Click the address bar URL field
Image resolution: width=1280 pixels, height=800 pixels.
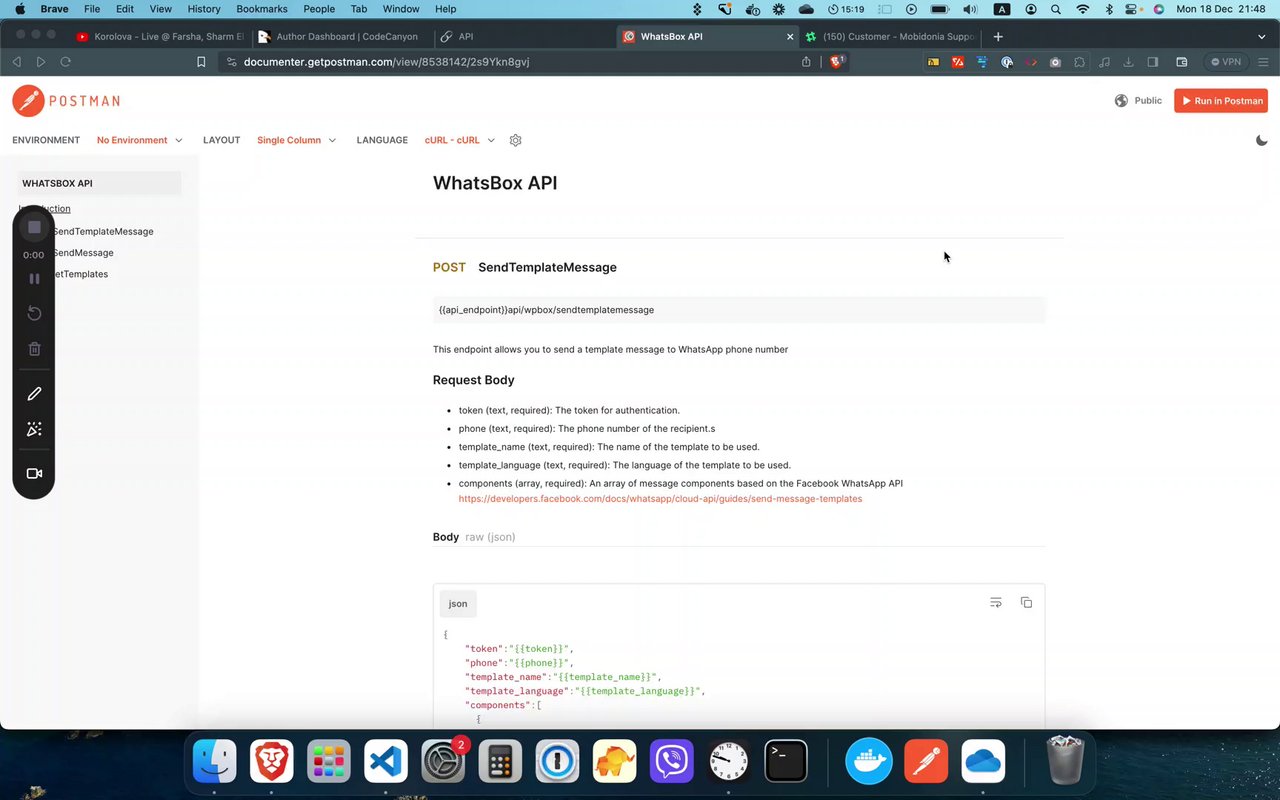coord(510,61)
